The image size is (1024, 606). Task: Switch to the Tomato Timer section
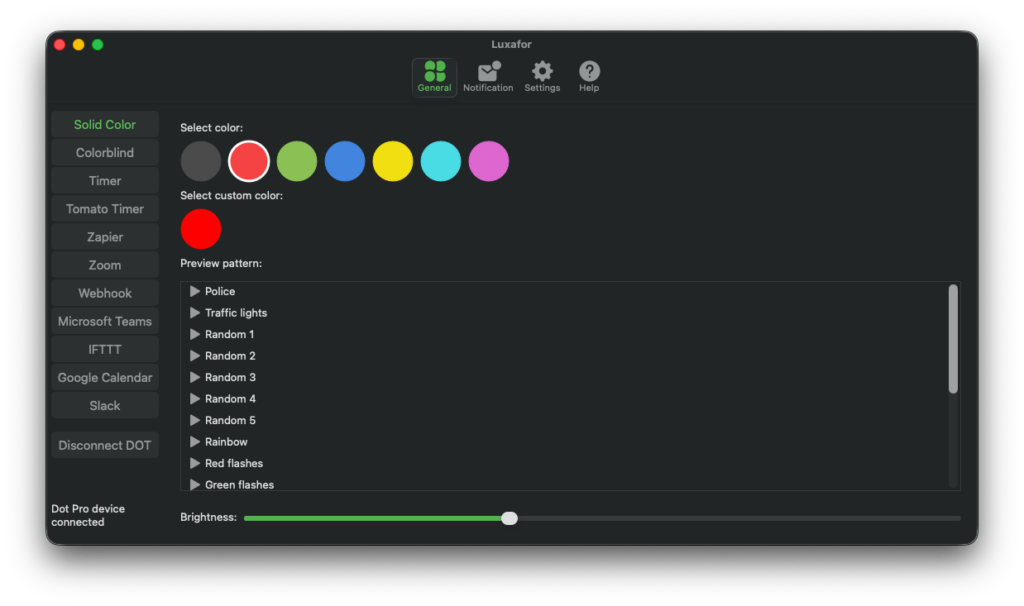(x=105, y=209)
